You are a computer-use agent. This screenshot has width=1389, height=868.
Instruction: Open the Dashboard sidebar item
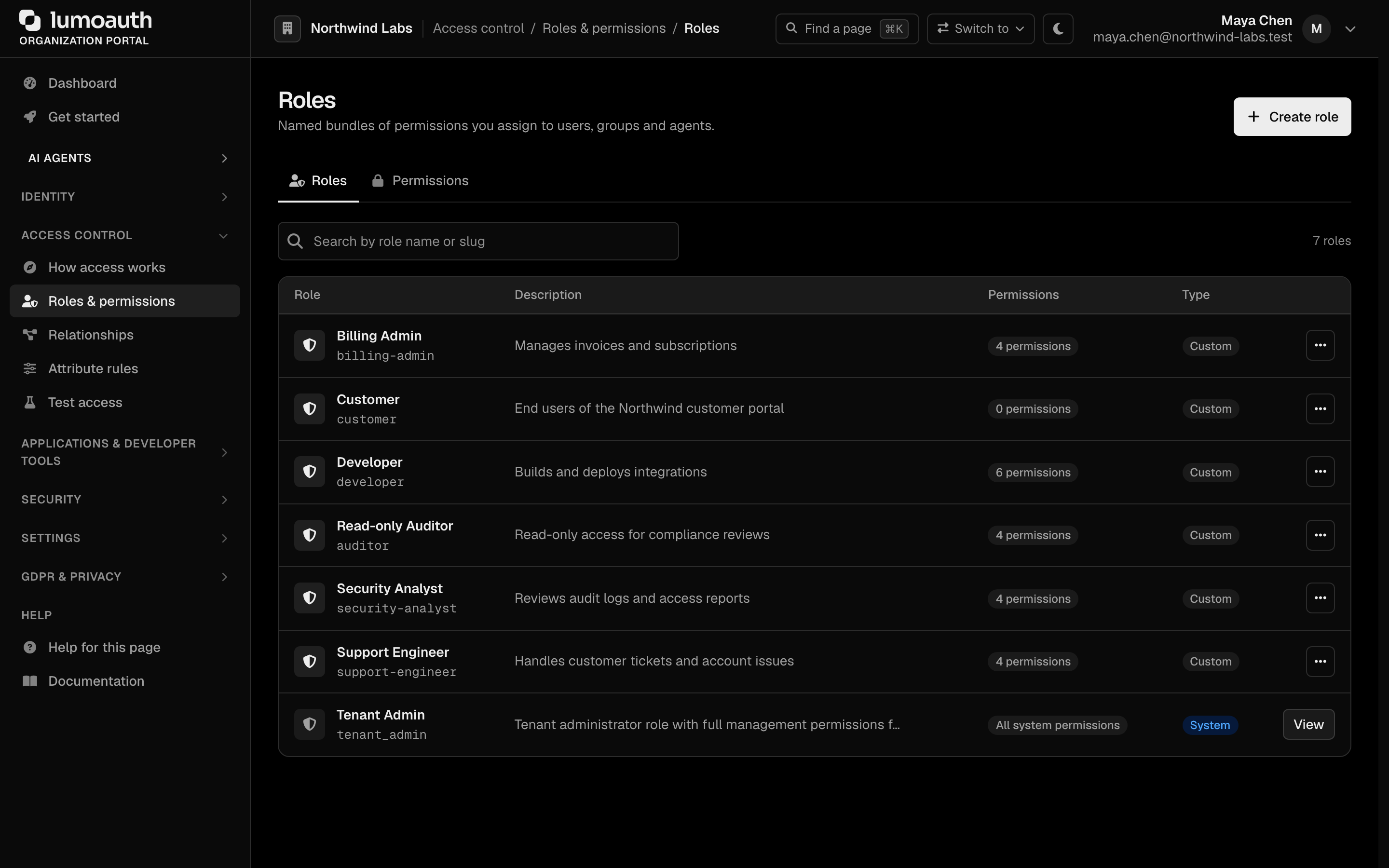[124, 83]
